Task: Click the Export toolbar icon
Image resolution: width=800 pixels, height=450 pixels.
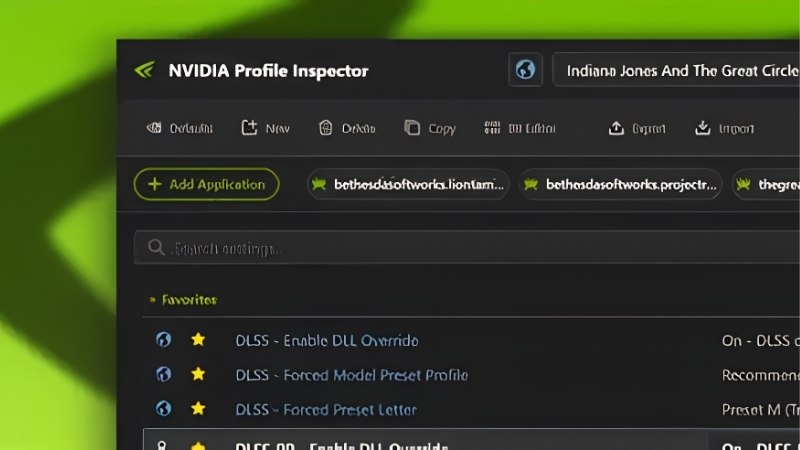Action: pos(616,128)
